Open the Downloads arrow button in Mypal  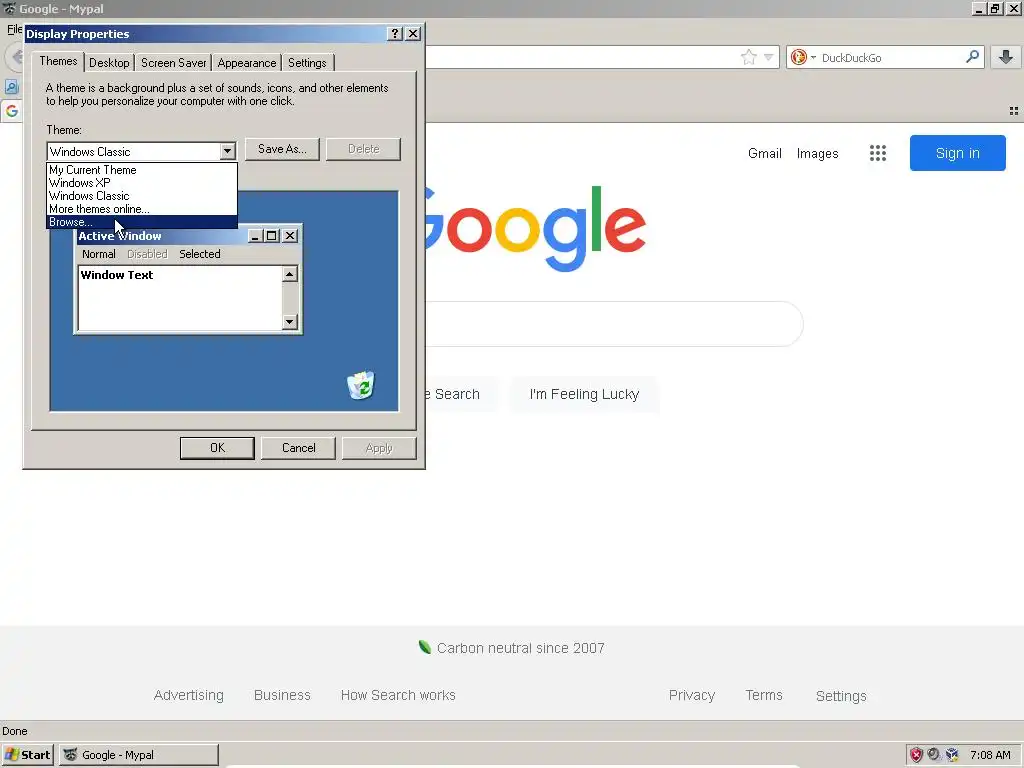click(1006, 57)
